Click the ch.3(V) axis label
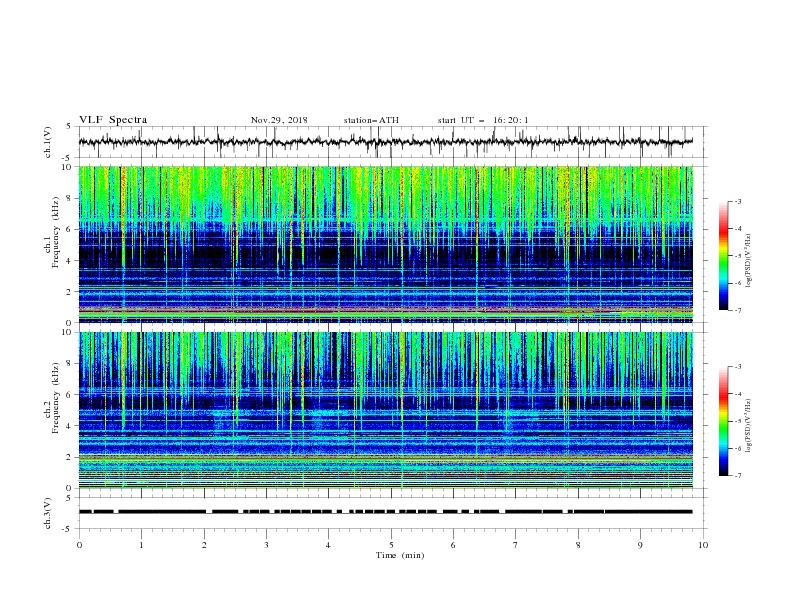 pos(48,513)
